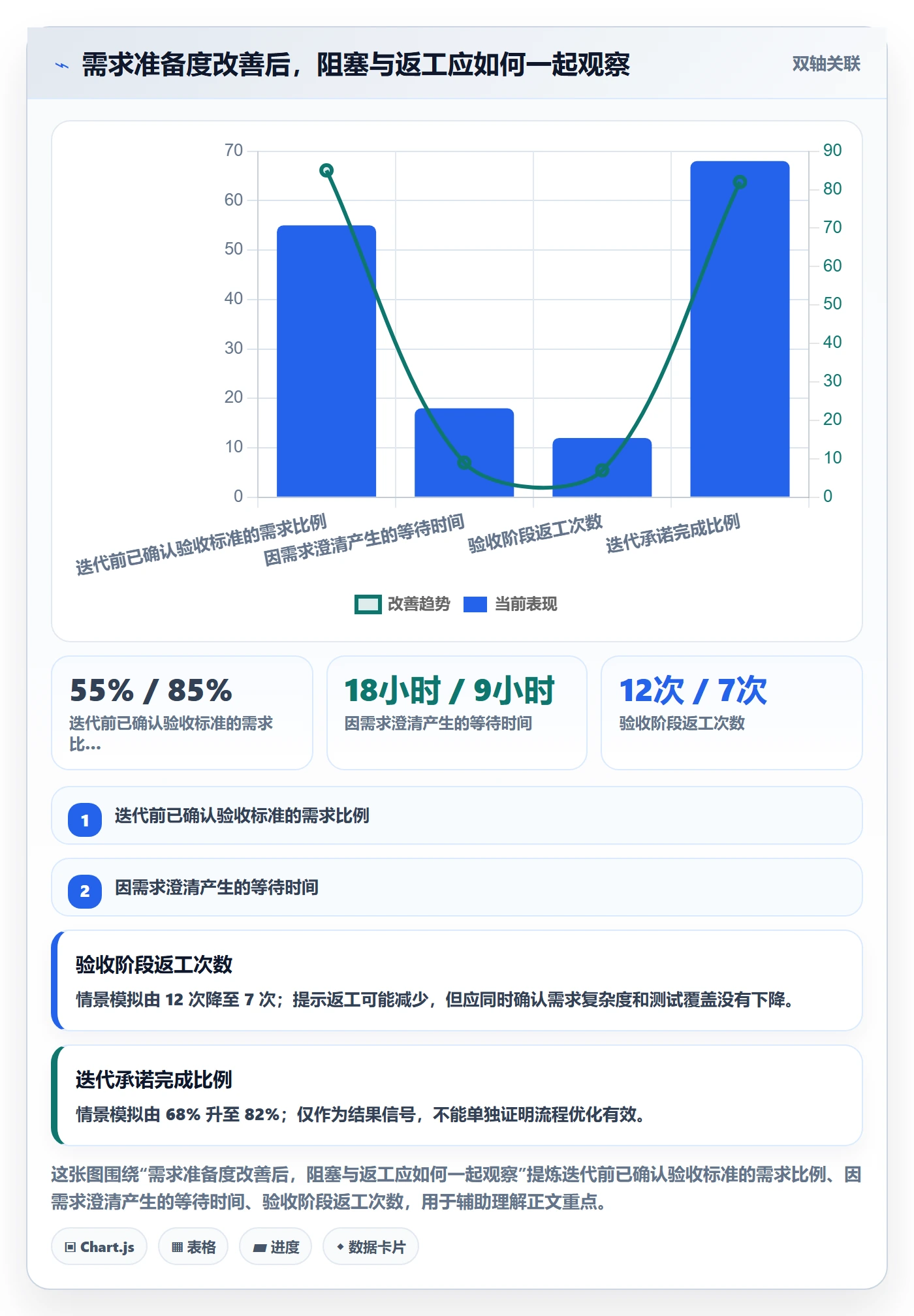Click list row 因需求澄清产生的等待时间

(457, 887)
